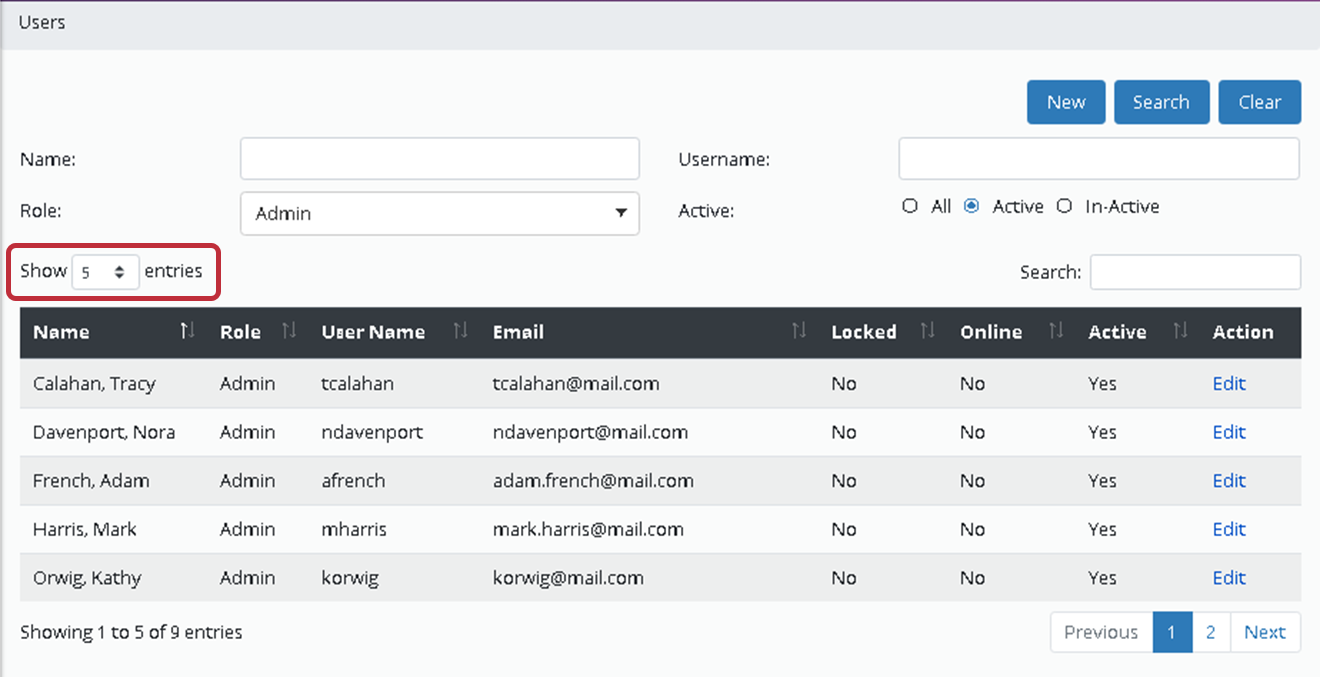
Task: Select the In-Active radio button
Action: [1064, 206]
